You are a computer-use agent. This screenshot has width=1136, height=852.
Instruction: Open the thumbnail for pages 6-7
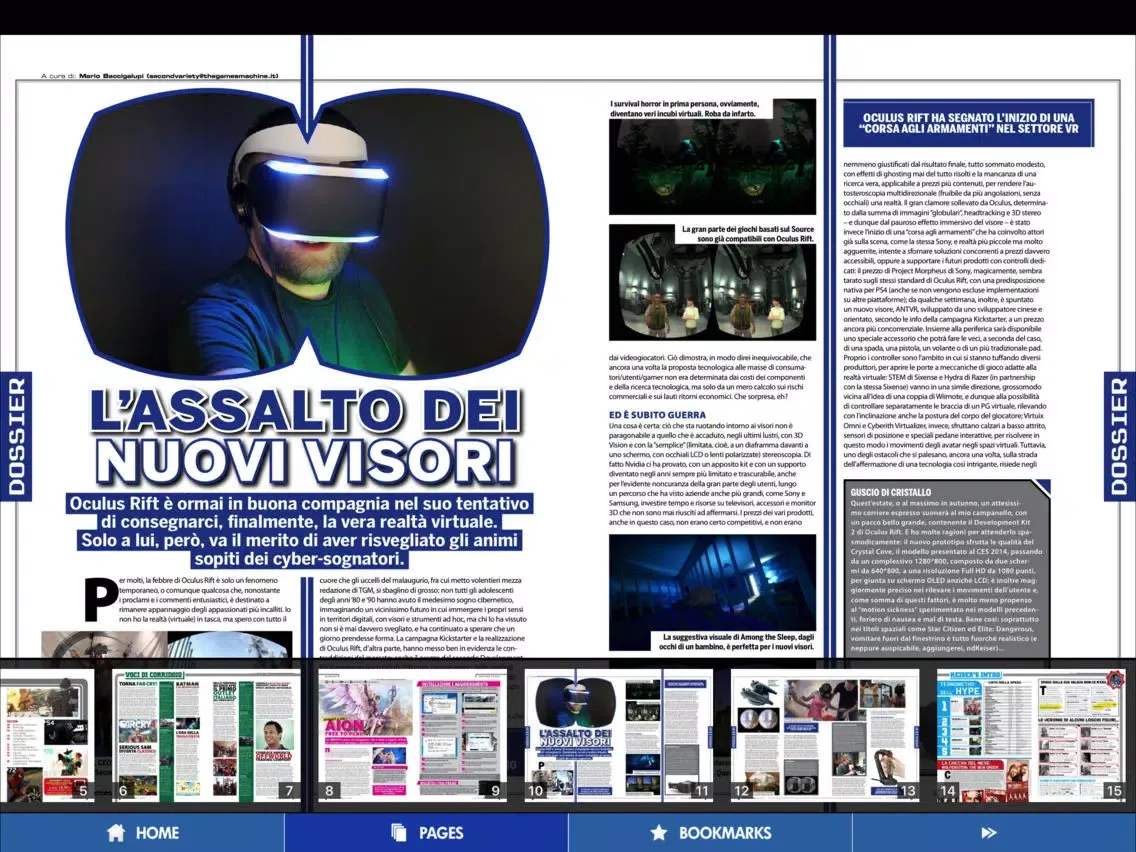coord(207,735)
